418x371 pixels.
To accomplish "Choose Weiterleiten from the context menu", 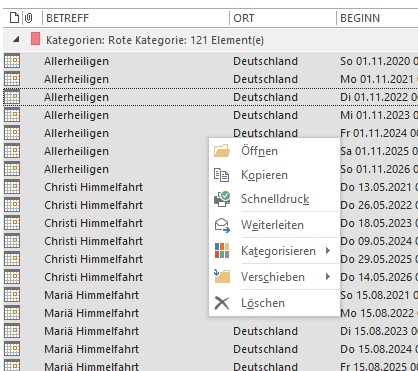I will tap(274, 225).
